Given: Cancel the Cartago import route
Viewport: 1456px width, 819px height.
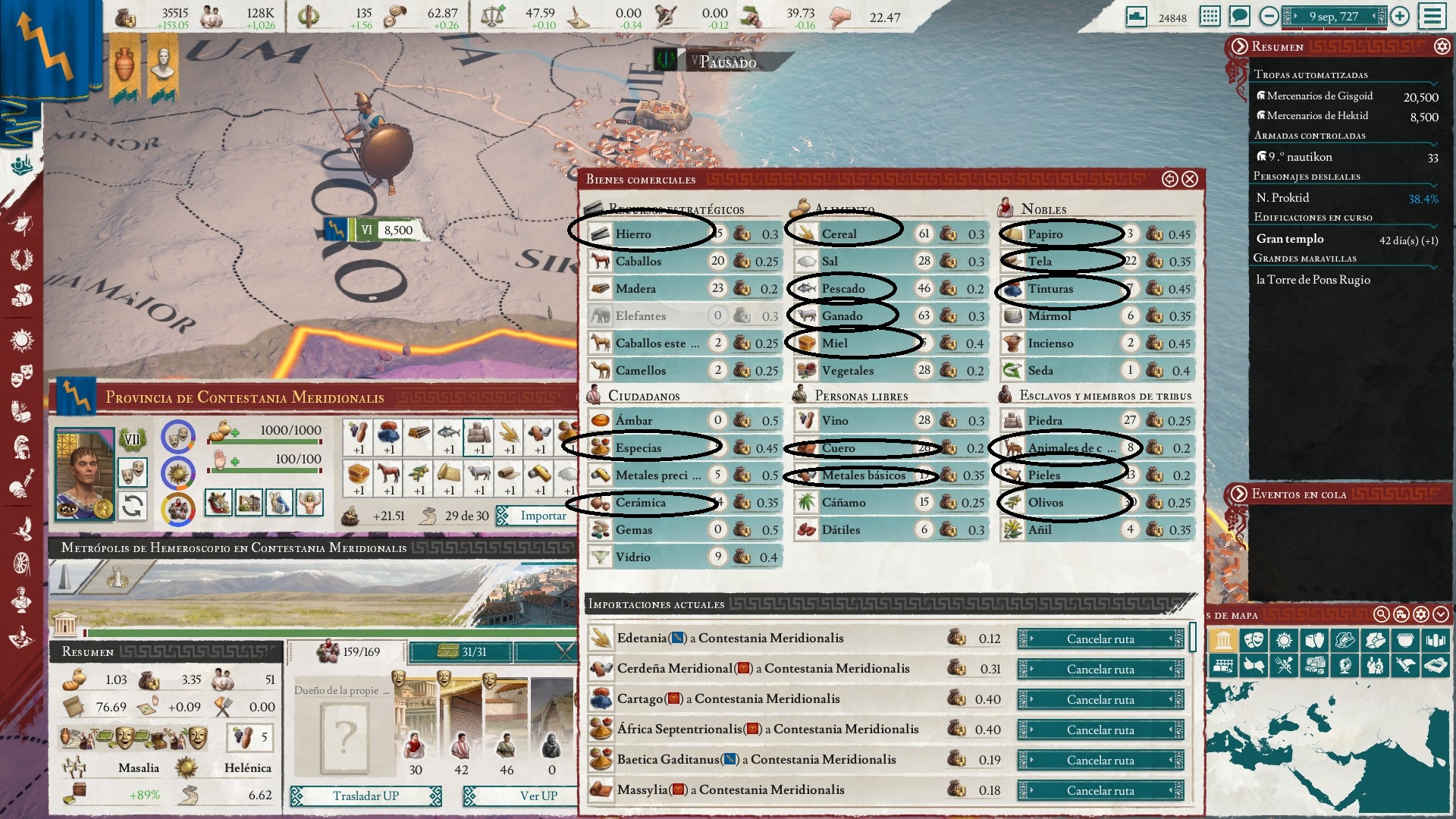Looking at the screenshot, I should 1100,699.
